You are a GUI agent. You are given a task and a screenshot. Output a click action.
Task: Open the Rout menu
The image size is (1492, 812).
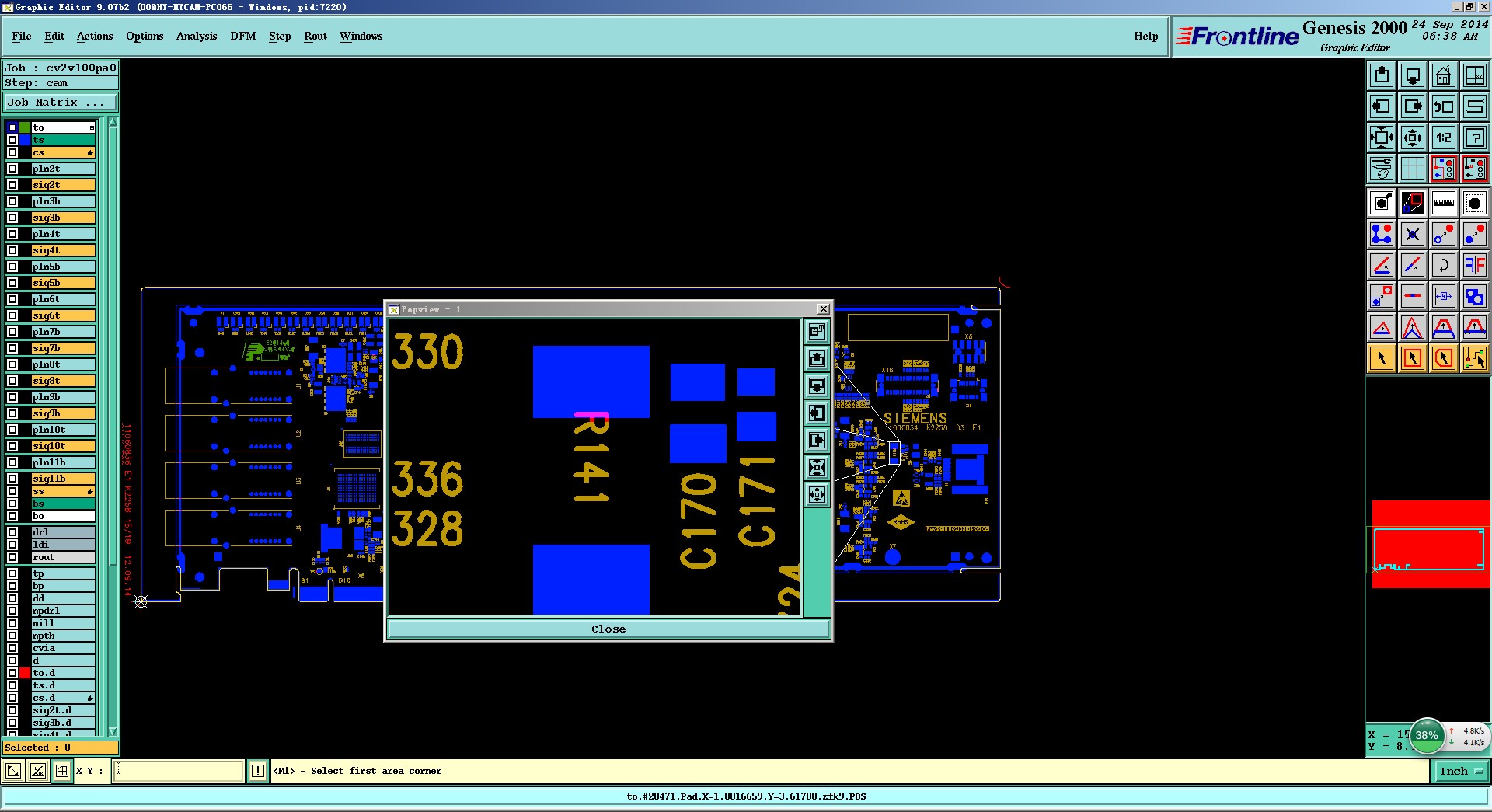coord(315,36)
